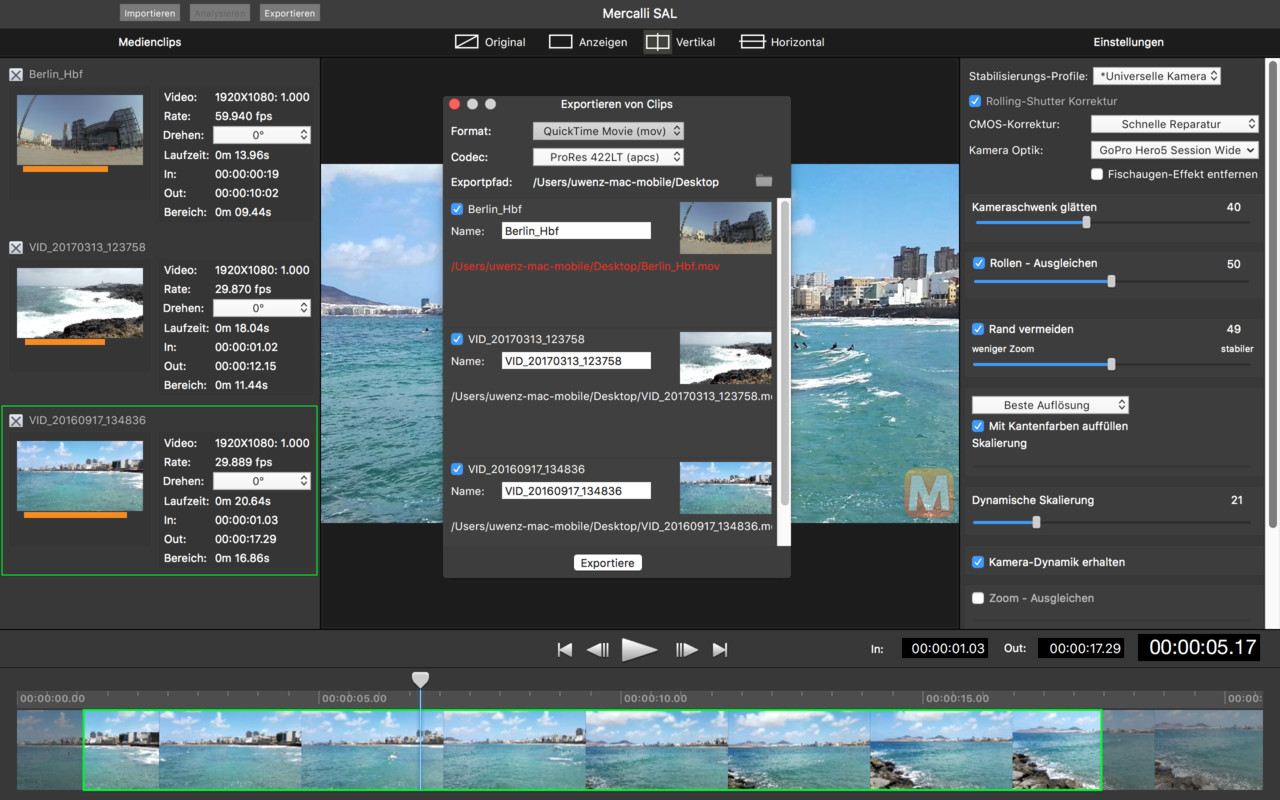Viewport: 1280px width, 800px height.
Task: Select Vertikal split view
Action: click(x=680, y=42)
